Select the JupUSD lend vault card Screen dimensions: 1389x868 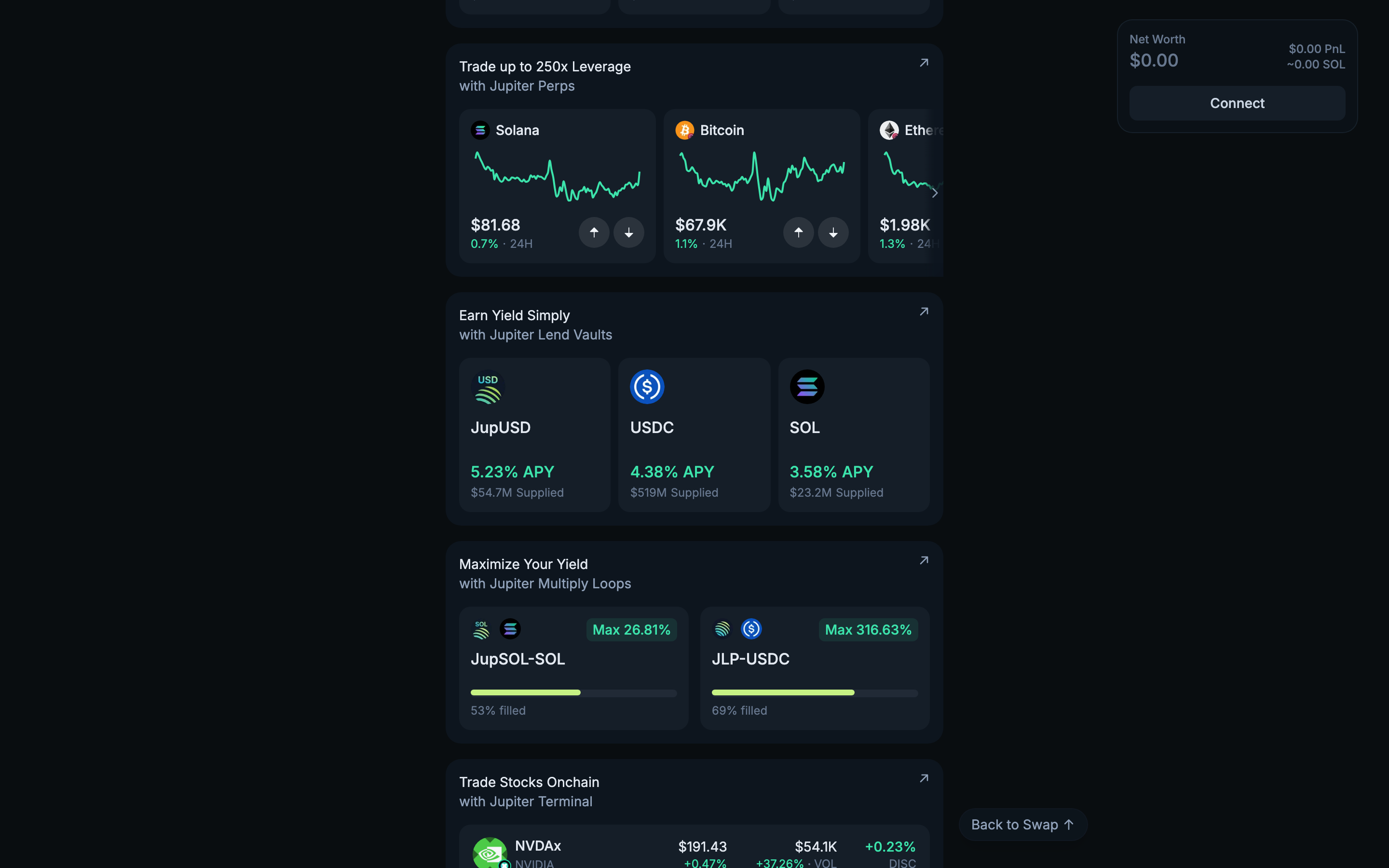click(x=534, y=434)
